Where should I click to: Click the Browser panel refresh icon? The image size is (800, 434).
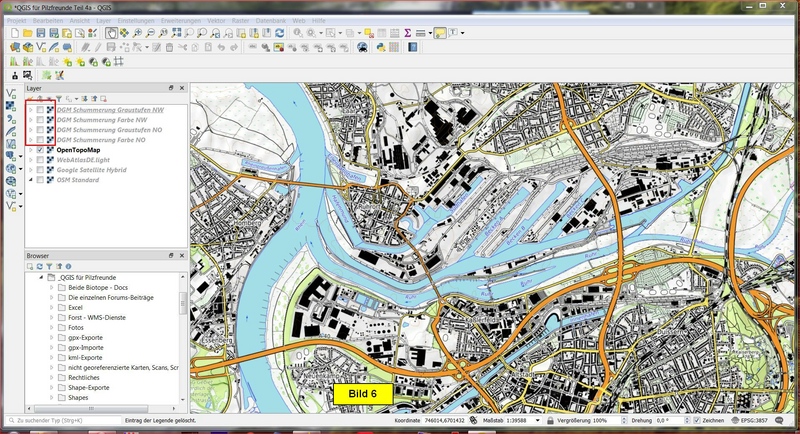[41, 267]
